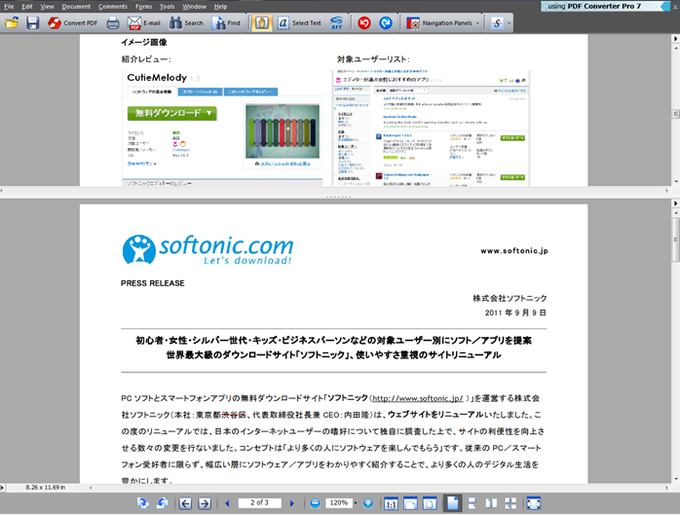Set actual size 1:1 view

click(x=391, y=504)
